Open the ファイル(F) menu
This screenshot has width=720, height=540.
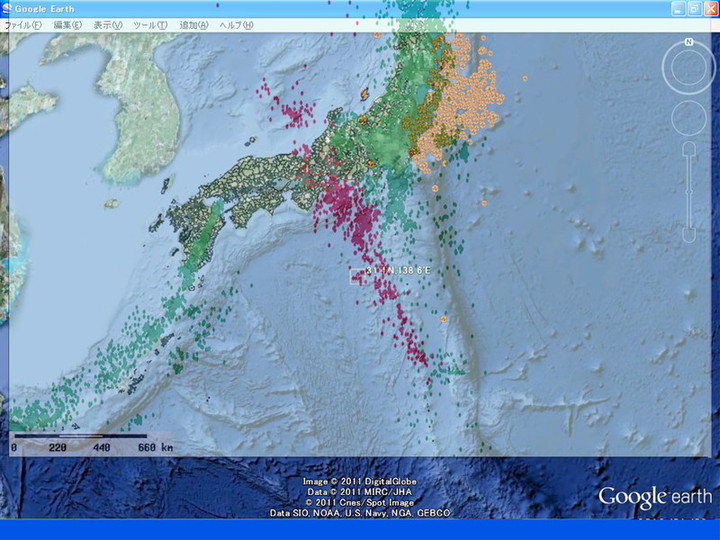click(23, 24)
